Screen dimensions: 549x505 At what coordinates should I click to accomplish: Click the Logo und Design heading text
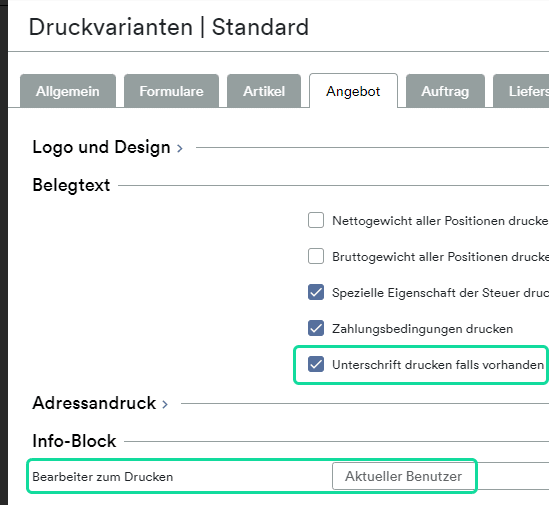point(101,147)
